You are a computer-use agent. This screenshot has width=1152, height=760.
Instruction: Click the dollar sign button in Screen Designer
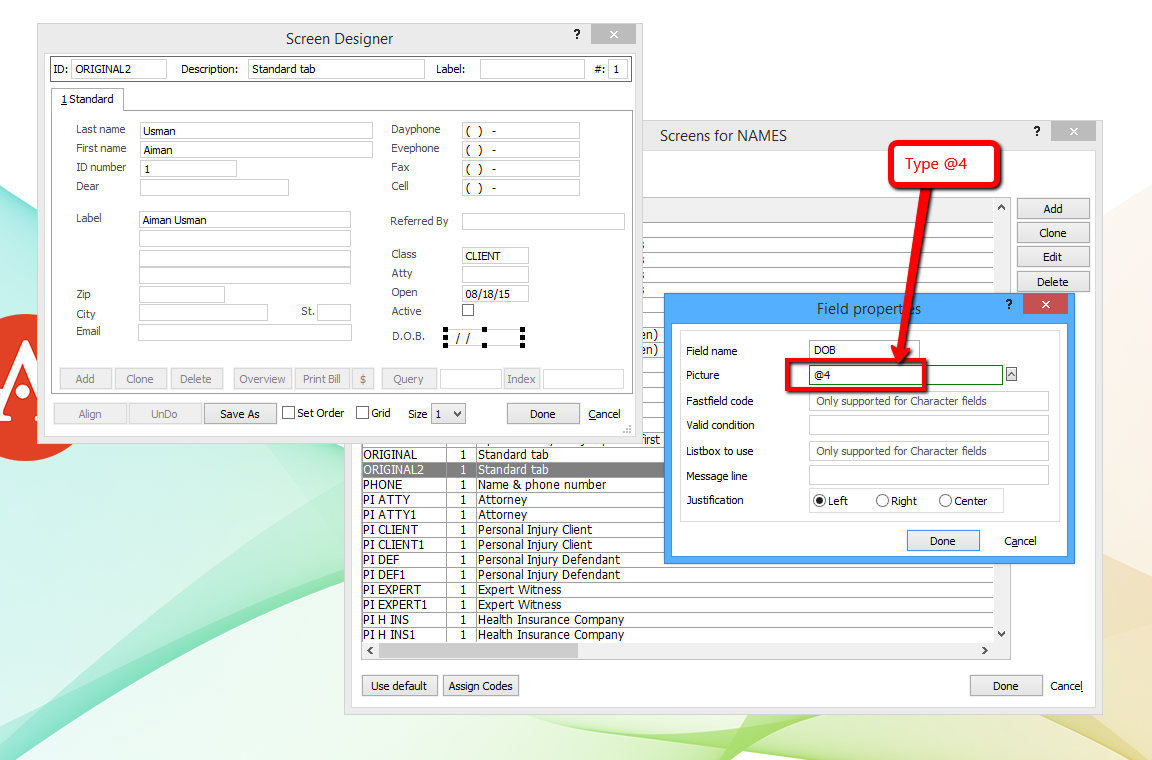coord(363,379)
